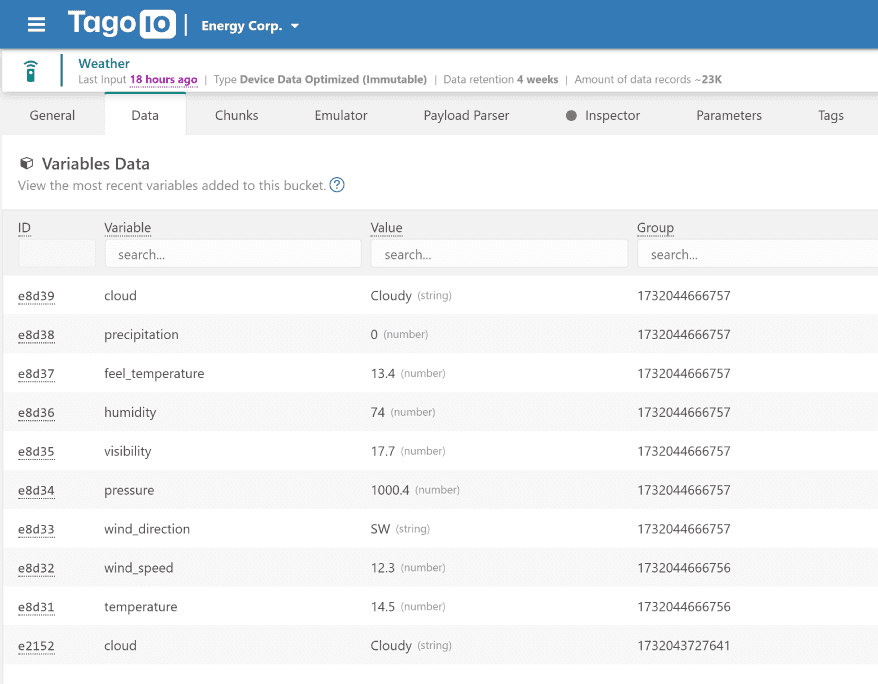
Task: Click the Weather device title
Action: (104, 63)
